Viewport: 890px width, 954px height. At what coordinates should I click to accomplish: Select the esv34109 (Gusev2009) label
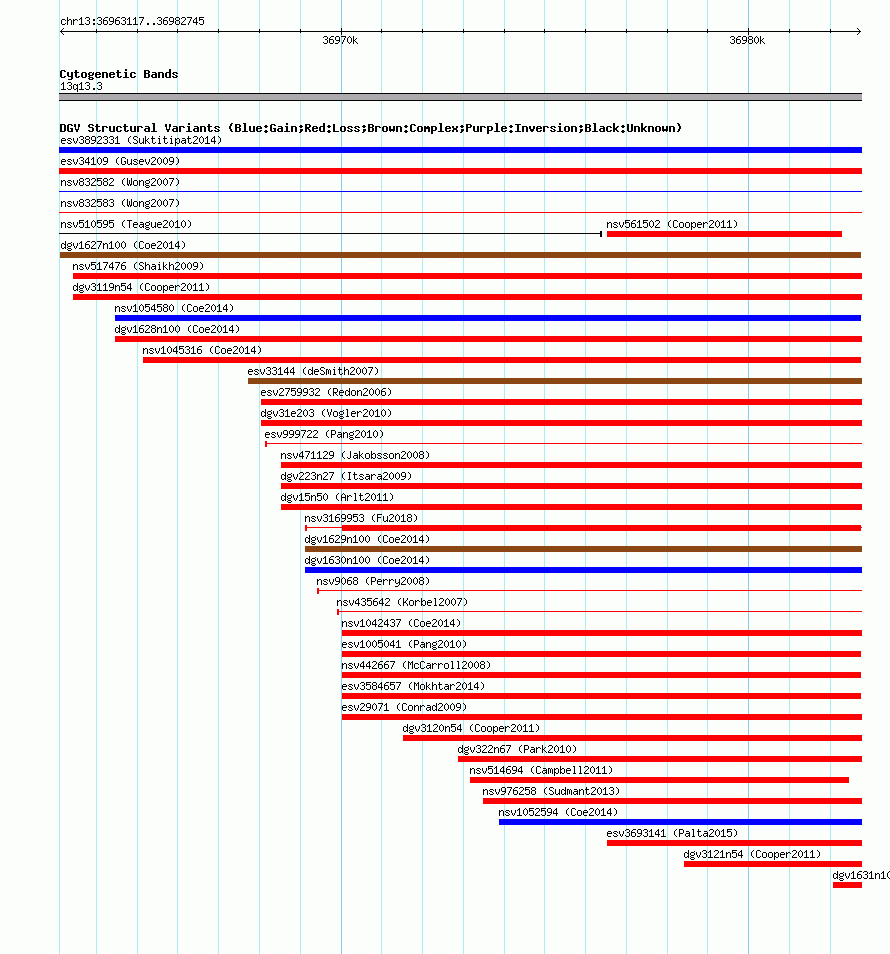120,161
